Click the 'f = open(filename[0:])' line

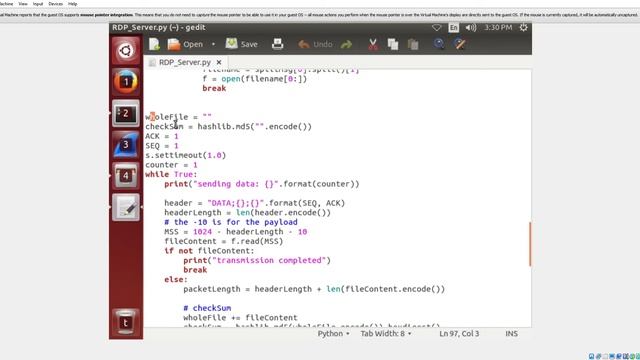pyautogui.click(x=254, y=79)
